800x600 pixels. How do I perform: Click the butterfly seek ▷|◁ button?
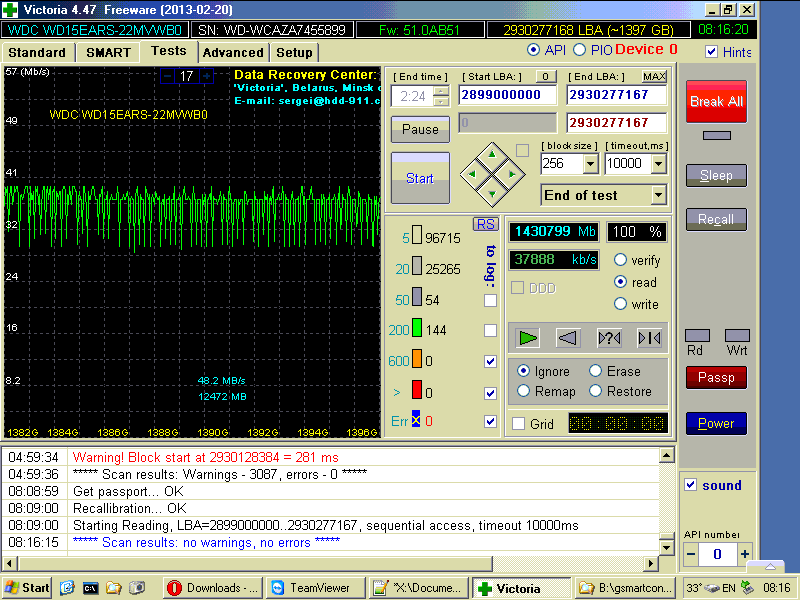click(649, 337)
